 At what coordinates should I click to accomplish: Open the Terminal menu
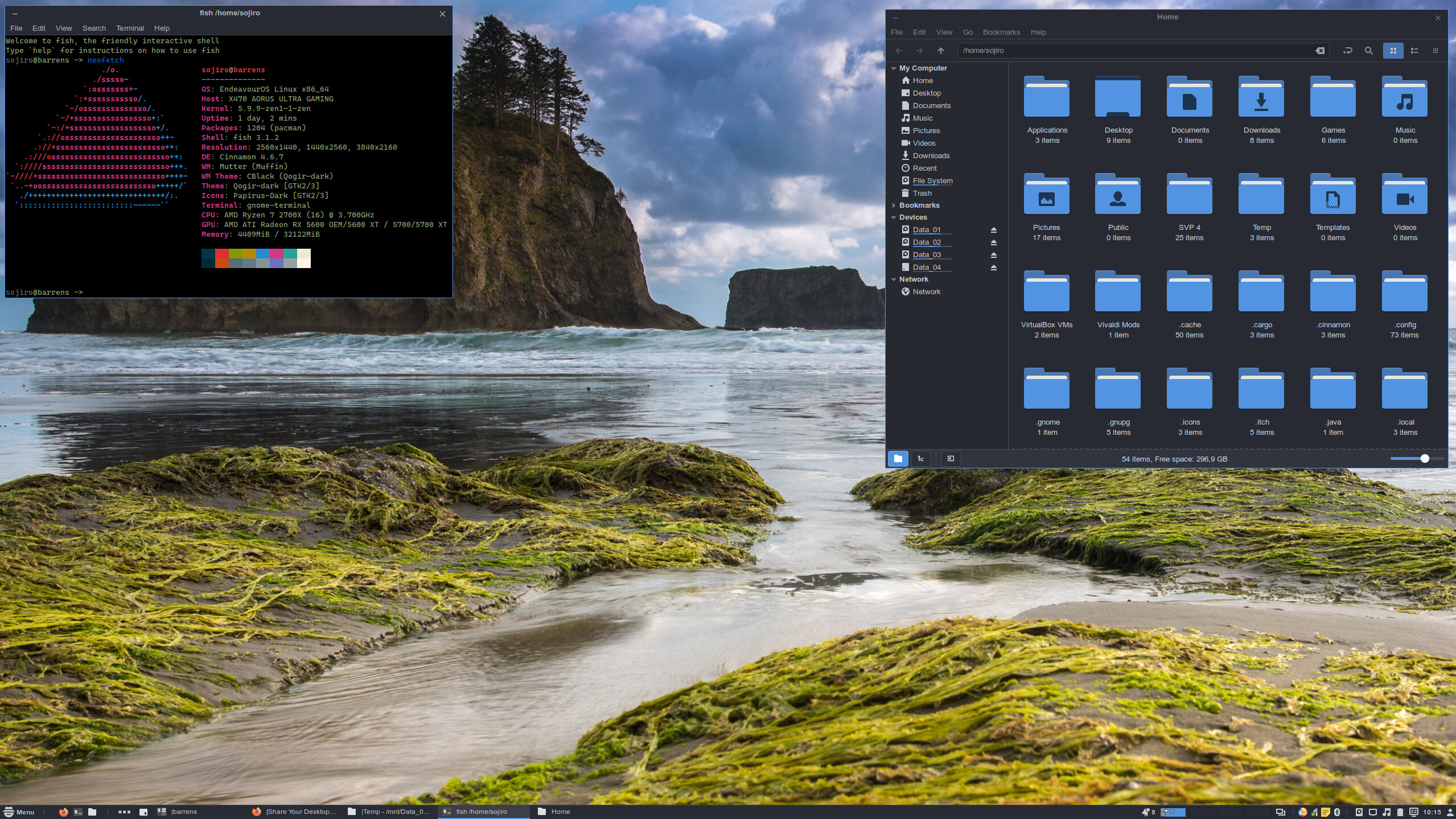tap(130, 28)
